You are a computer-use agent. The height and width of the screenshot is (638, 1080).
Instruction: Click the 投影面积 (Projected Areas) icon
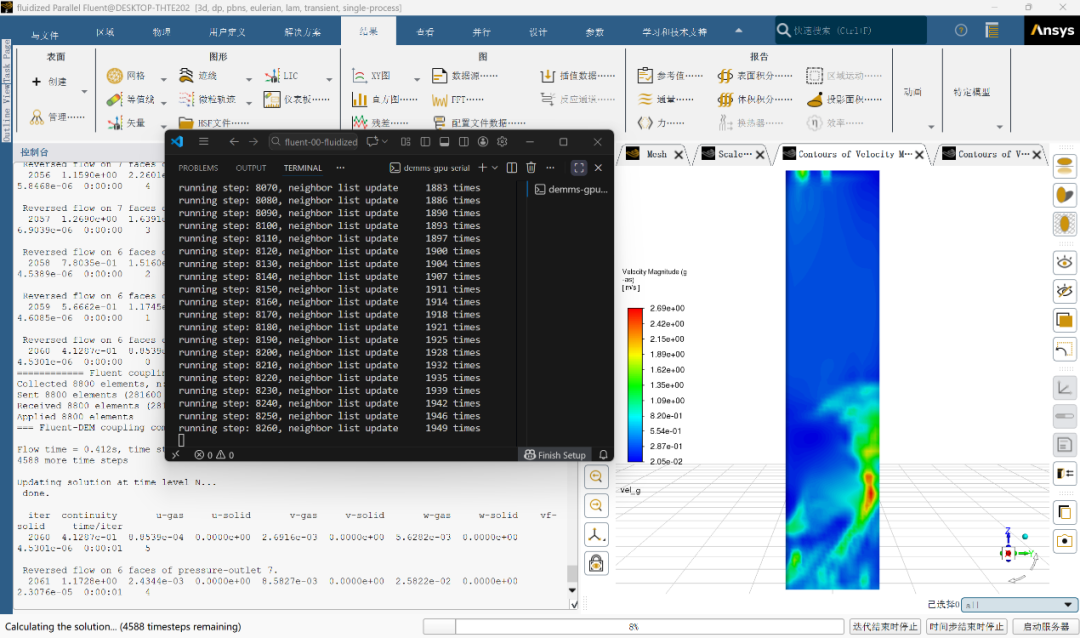coord(815,99)
